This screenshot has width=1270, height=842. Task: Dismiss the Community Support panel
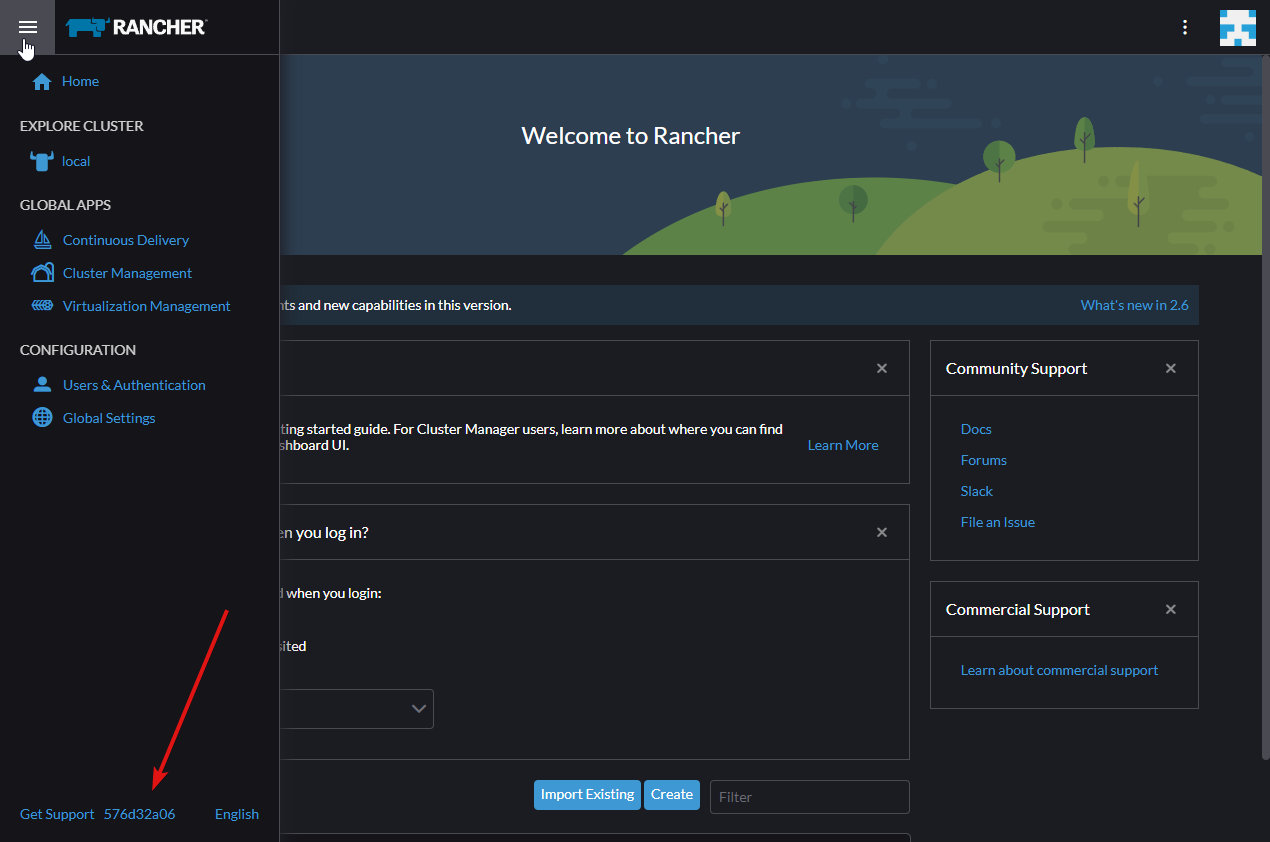1171,368
